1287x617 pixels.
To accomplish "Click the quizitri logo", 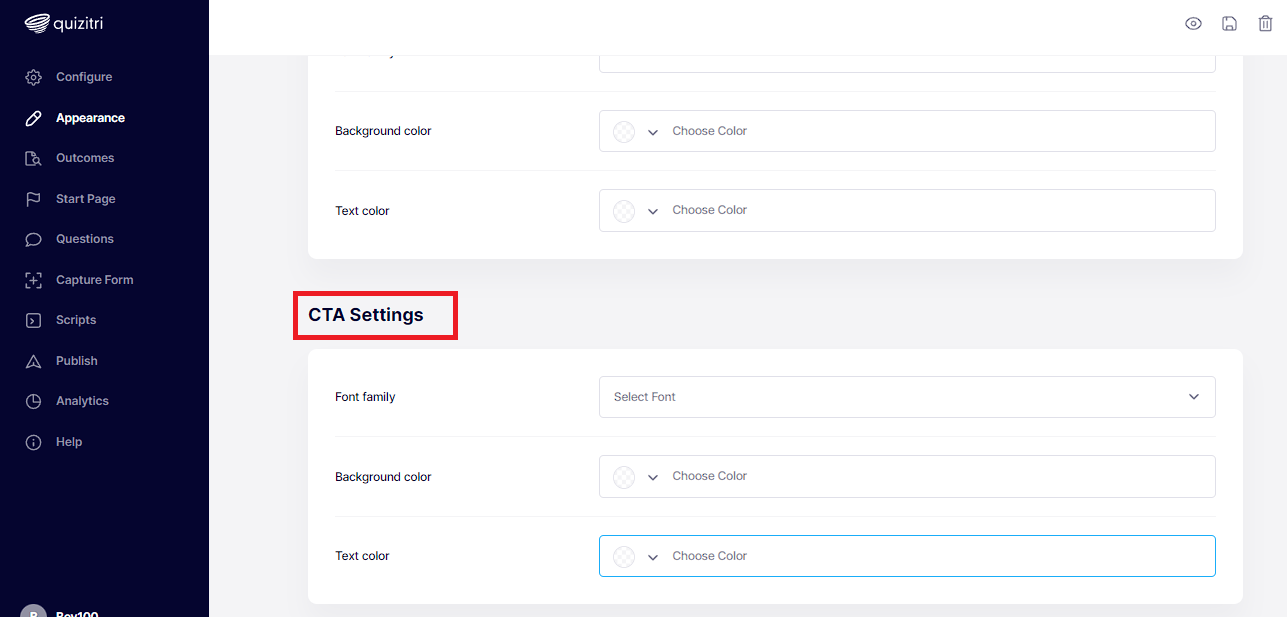I will click(x=64, y=23).
